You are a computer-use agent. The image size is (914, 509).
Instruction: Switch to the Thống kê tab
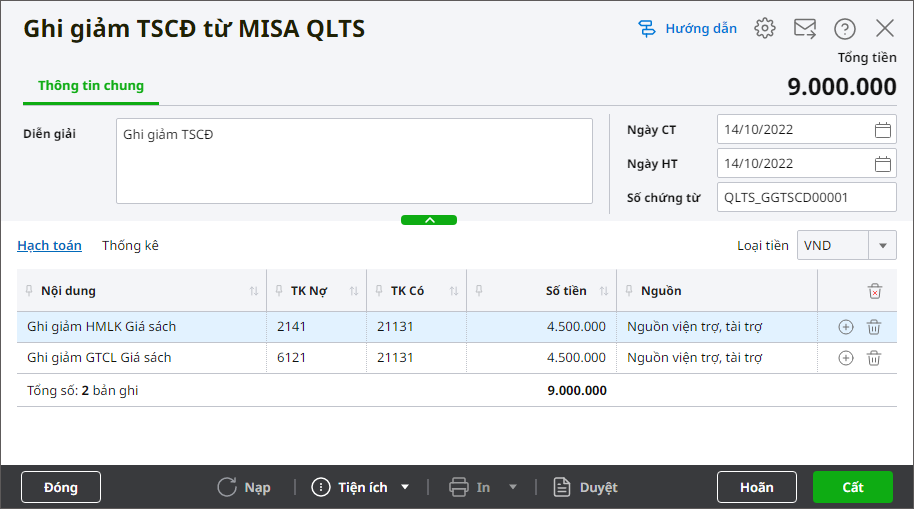coord(130,245)
